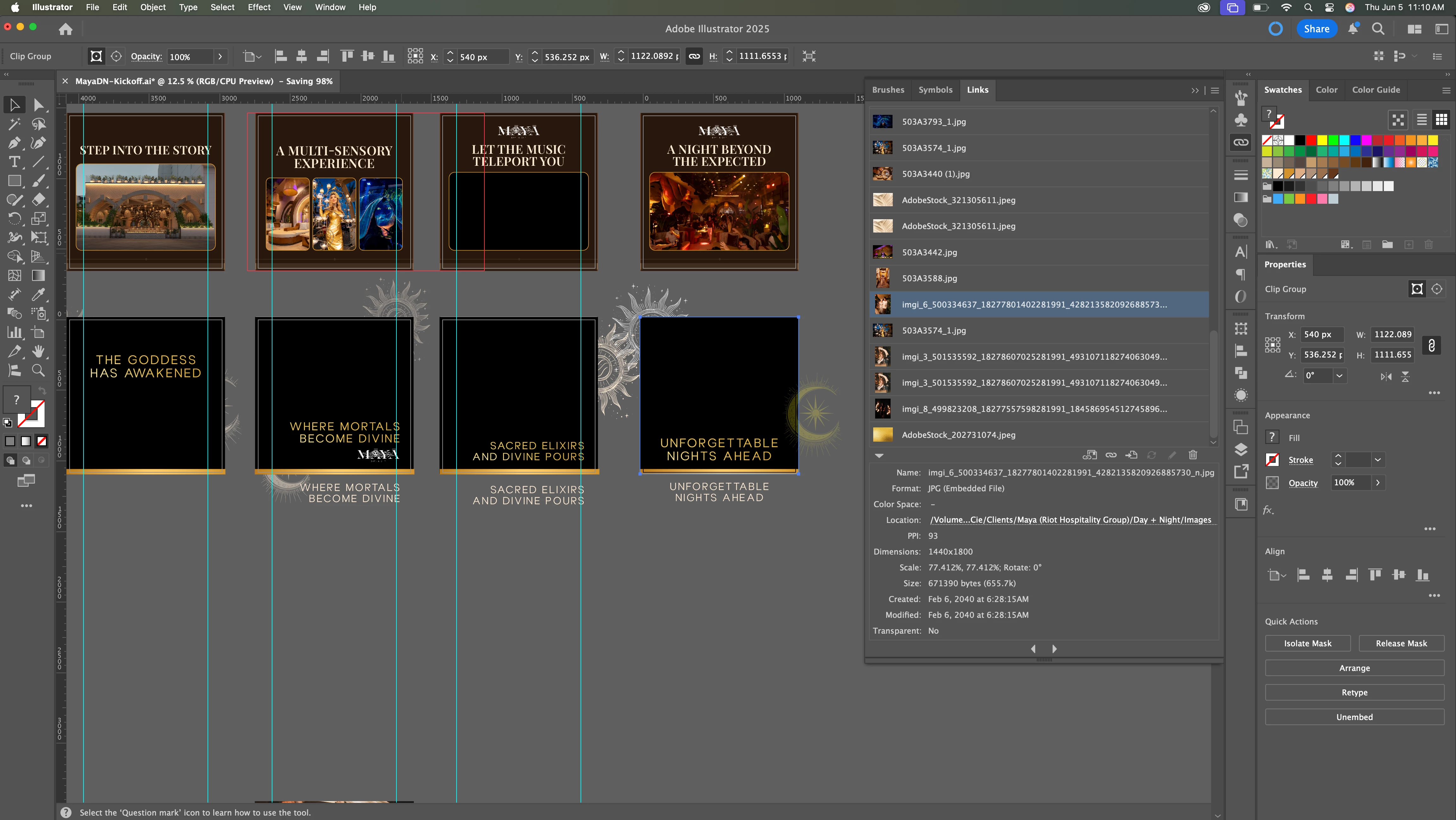
Task: Open the Opacity dropdown in the control bar
Action: pyautogui.click(x=220, y=57)
